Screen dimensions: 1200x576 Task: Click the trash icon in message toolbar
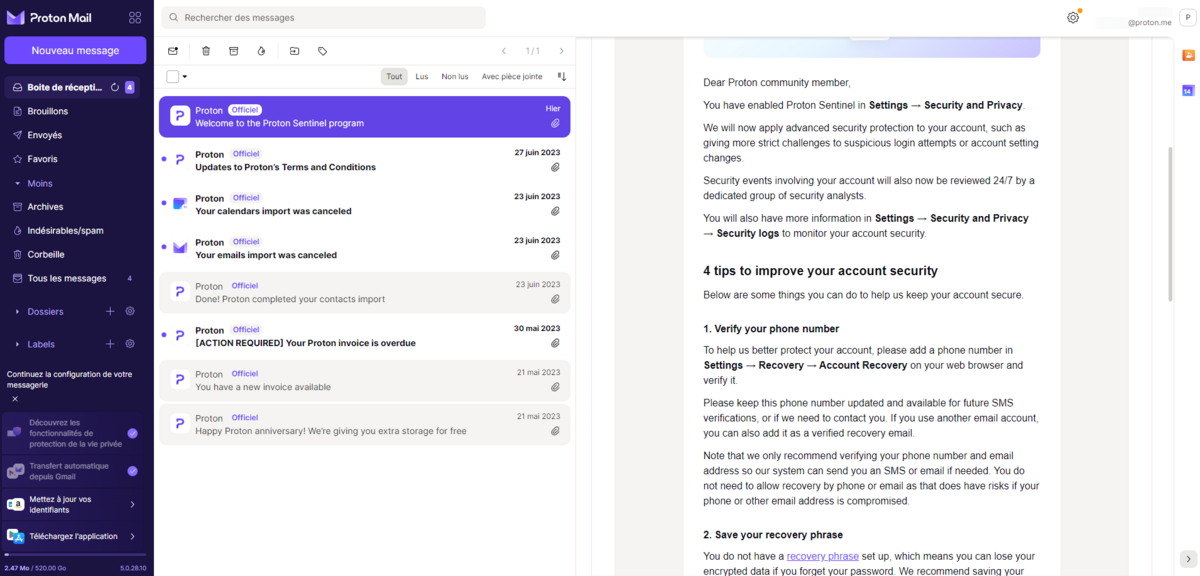pos(206,51)
